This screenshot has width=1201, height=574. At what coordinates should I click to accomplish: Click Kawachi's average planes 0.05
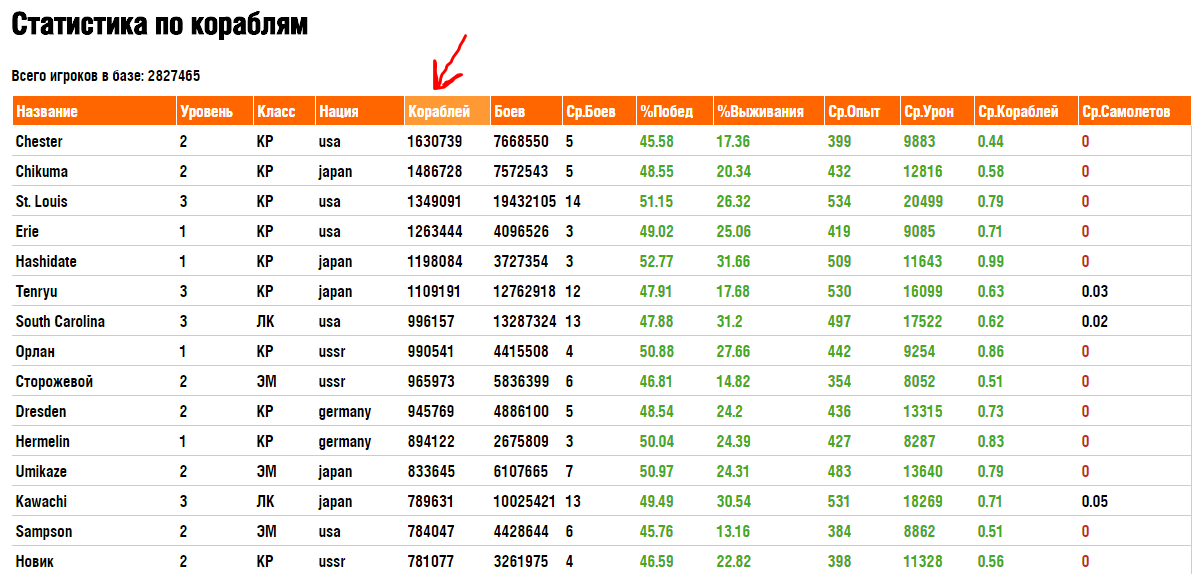coord(1095,502)
